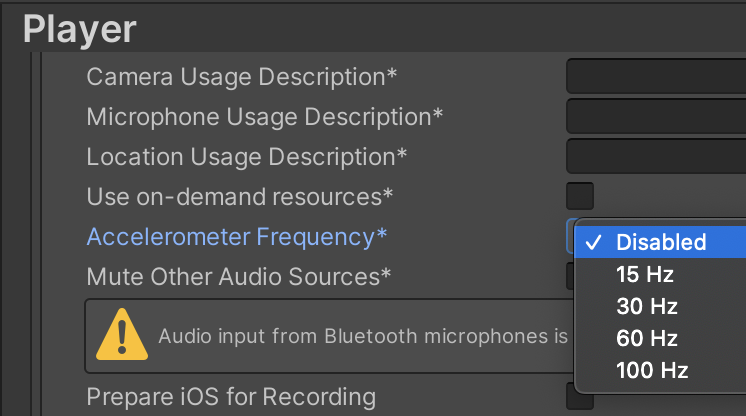
Task: Click the Player section header
Action: [80, 28]
